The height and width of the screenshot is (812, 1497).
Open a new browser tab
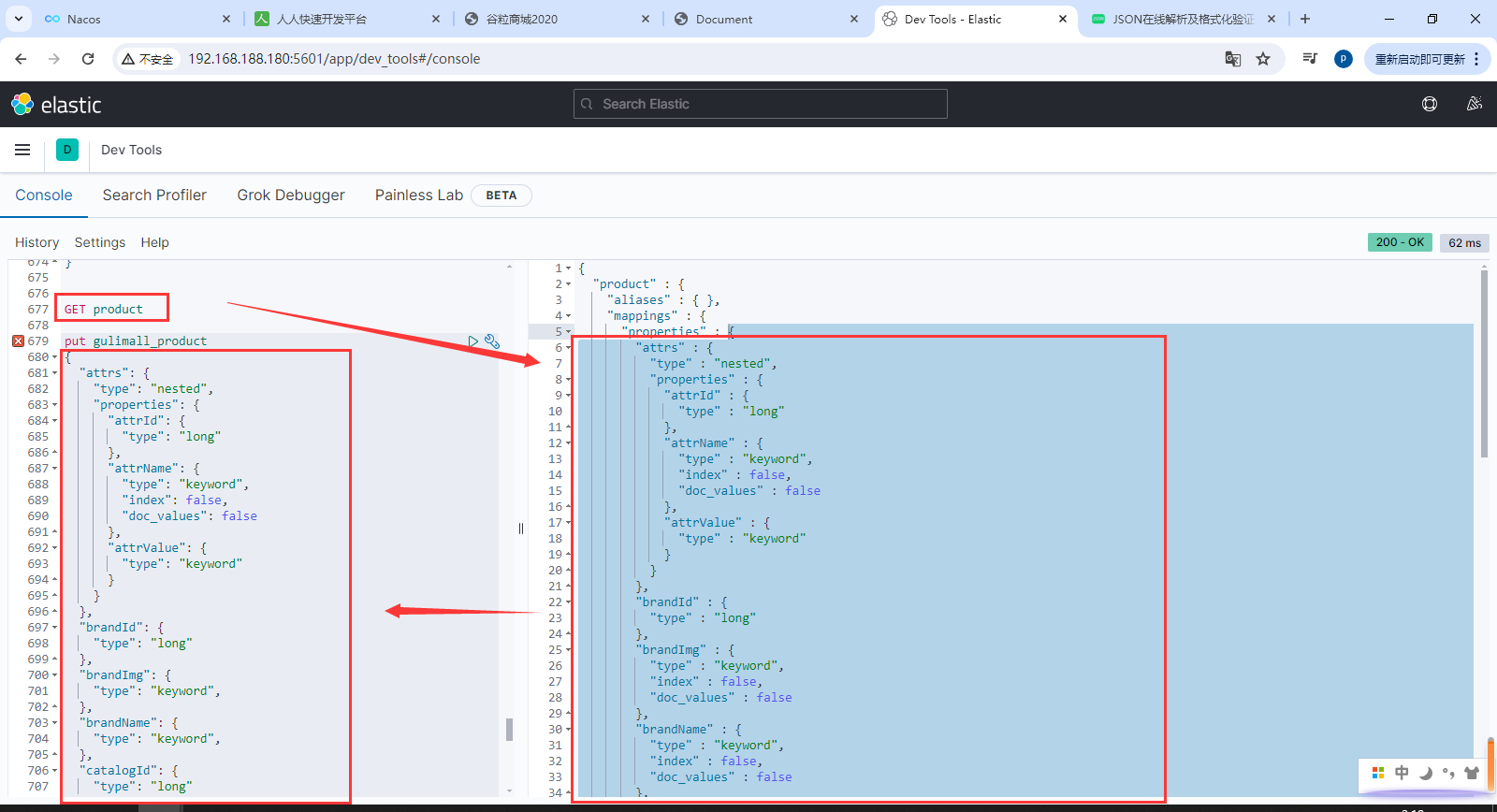coord(1305,19)
